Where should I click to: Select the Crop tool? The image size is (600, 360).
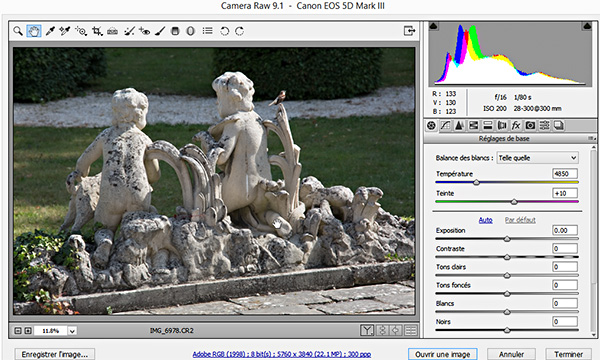point(97,31)
